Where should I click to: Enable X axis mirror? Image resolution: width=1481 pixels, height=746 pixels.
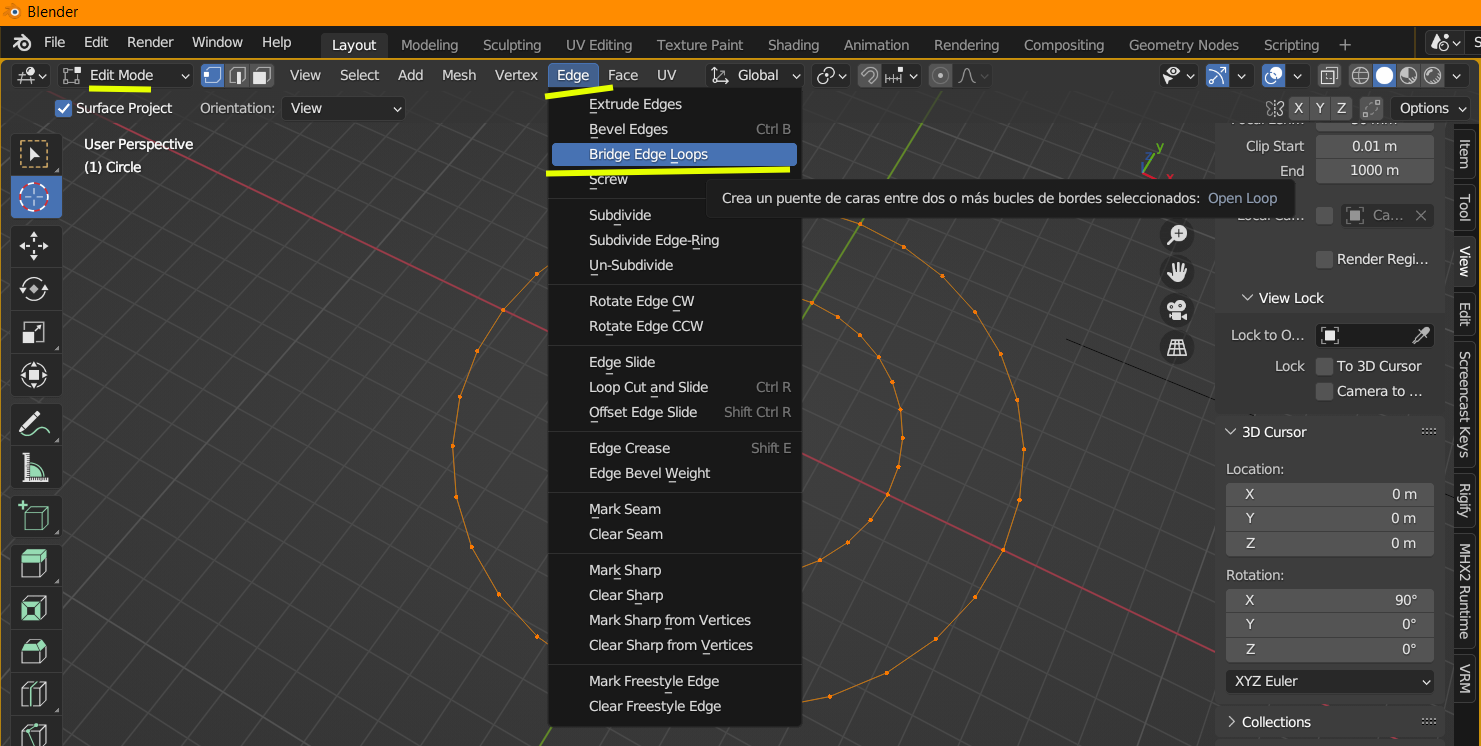[x=1298, y=108]
